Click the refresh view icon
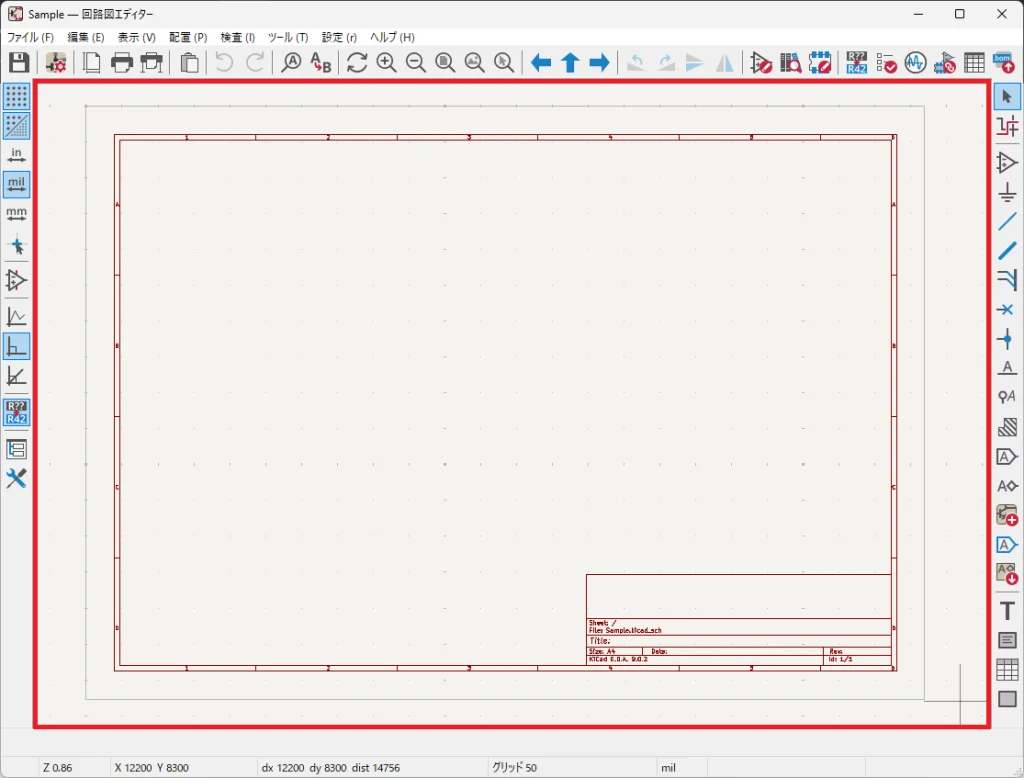The image size is (1024, 778). (357, 63)
